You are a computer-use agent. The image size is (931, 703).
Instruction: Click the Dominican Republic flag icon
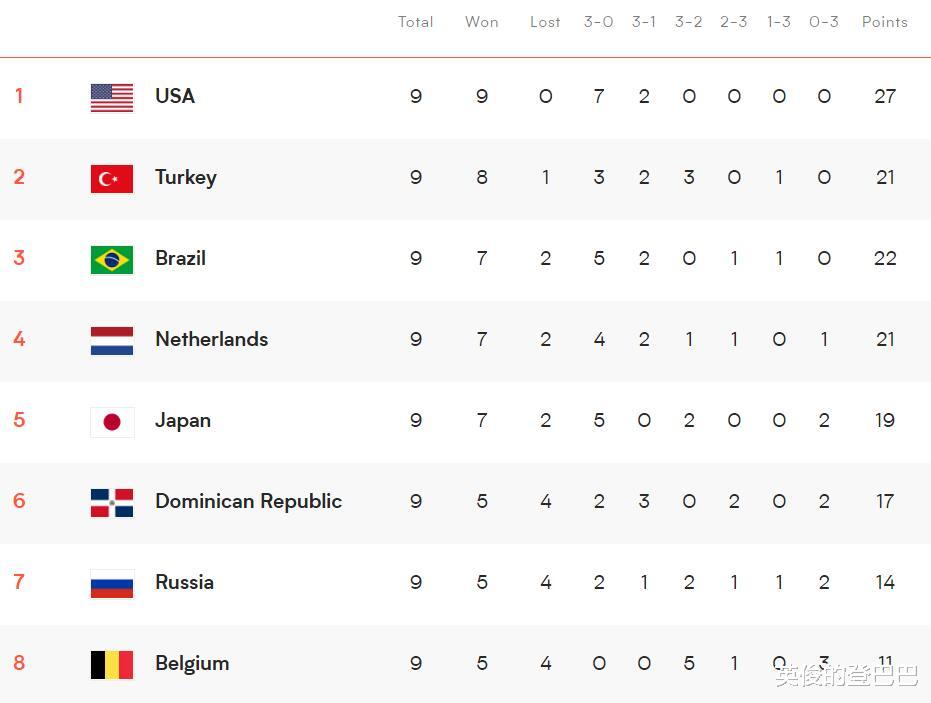tap(112, 502)
